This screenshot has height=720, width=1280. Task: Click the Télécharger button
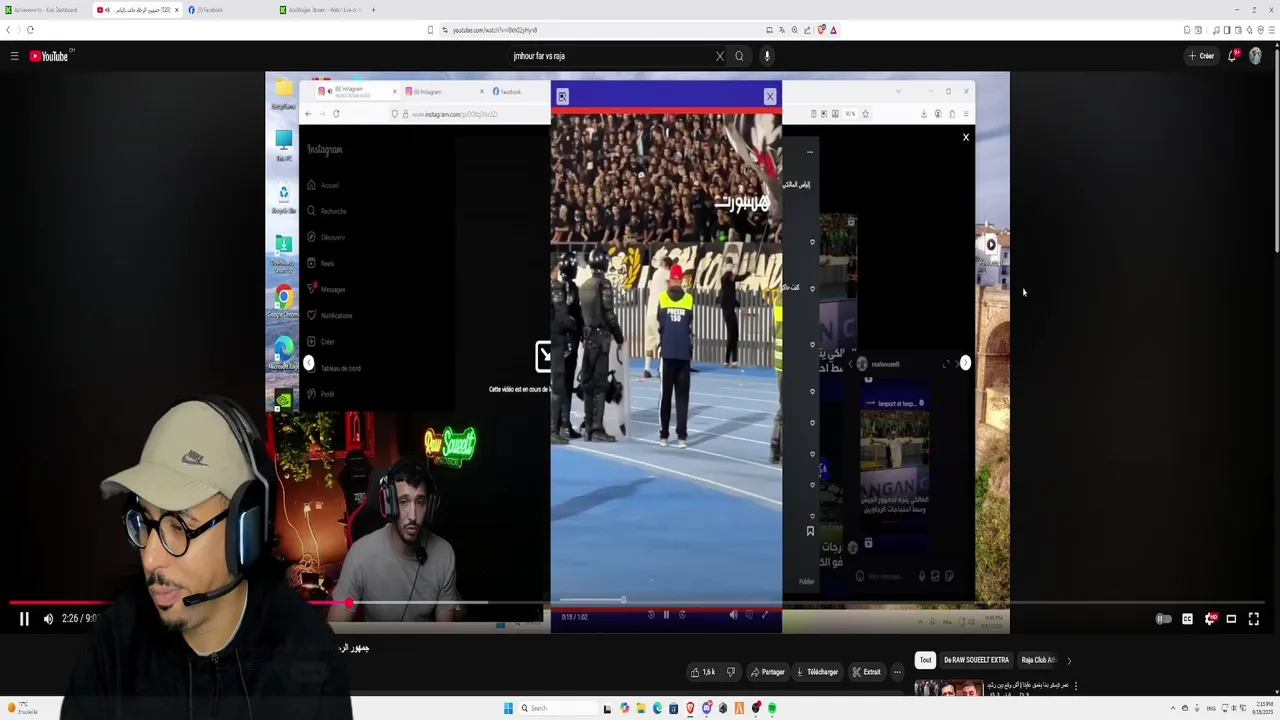[x=817, y=672]
